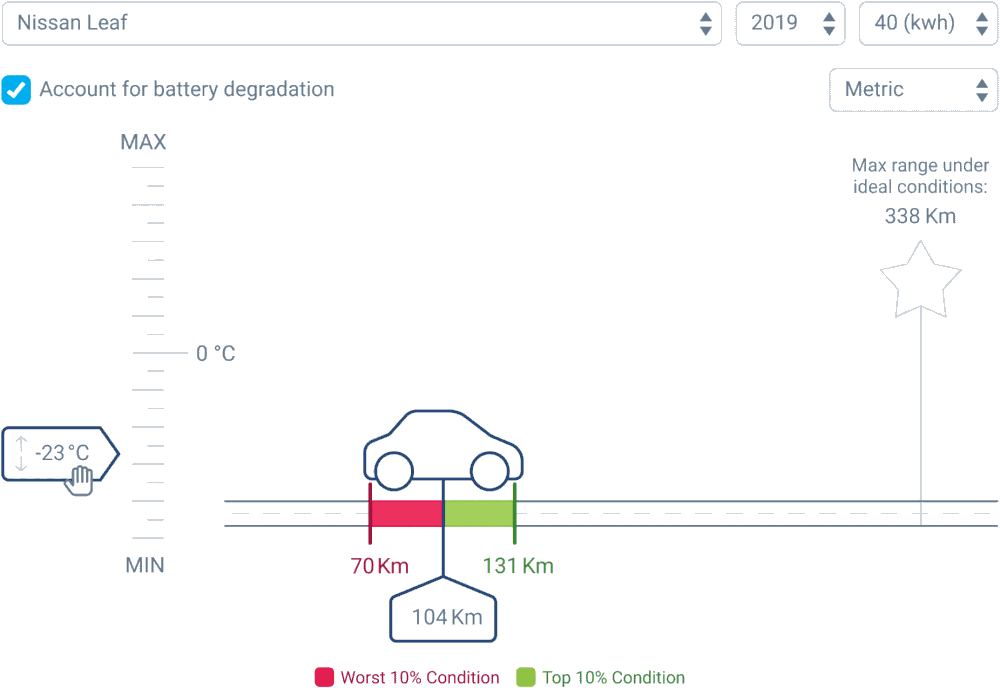Select the 70 Km worst-case range label
The image size is (1000, 688).
[x=379, y=565]
